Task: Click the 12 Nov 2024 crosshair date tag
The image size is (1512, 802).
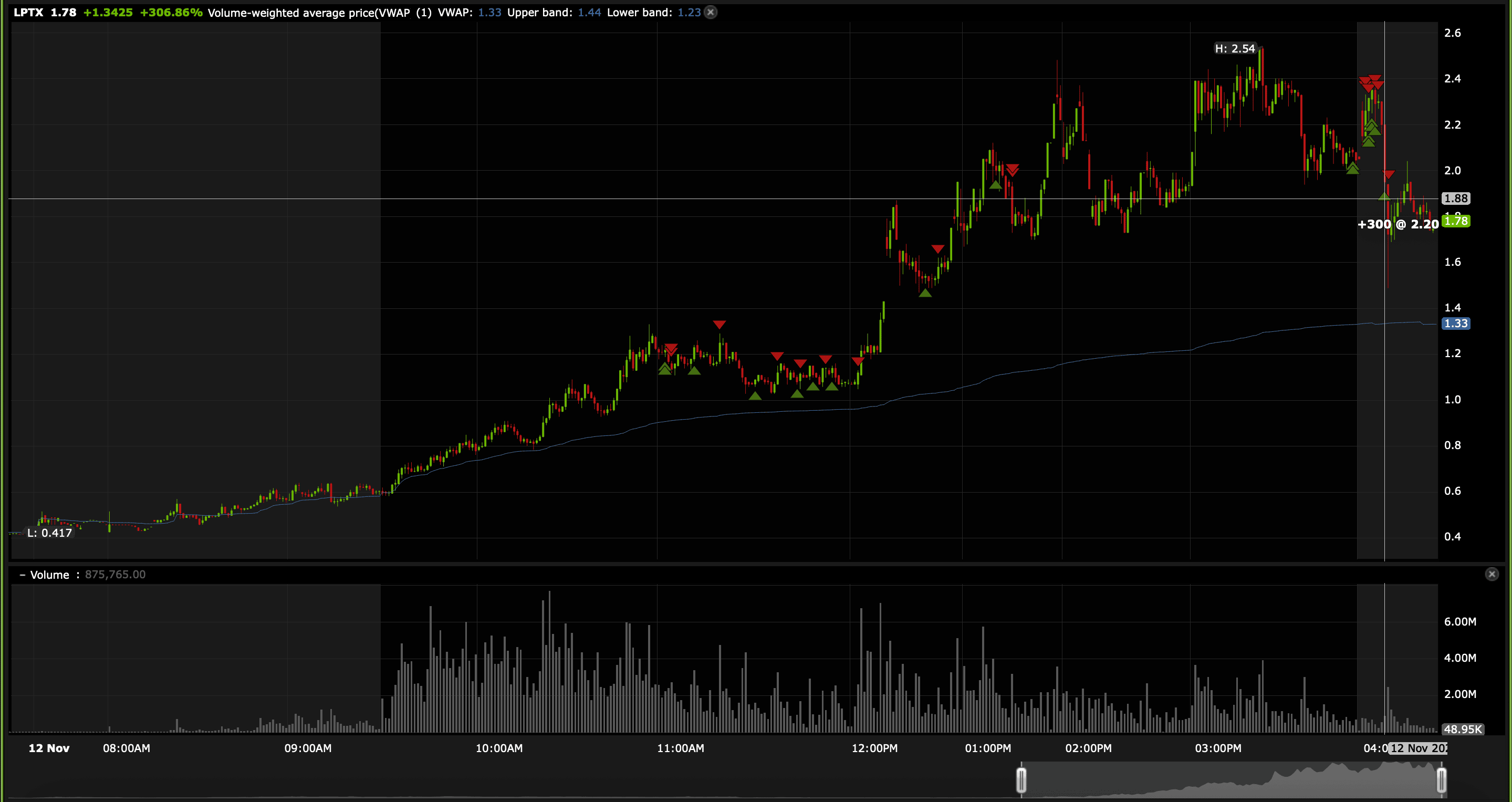Action: point(1418,748)
